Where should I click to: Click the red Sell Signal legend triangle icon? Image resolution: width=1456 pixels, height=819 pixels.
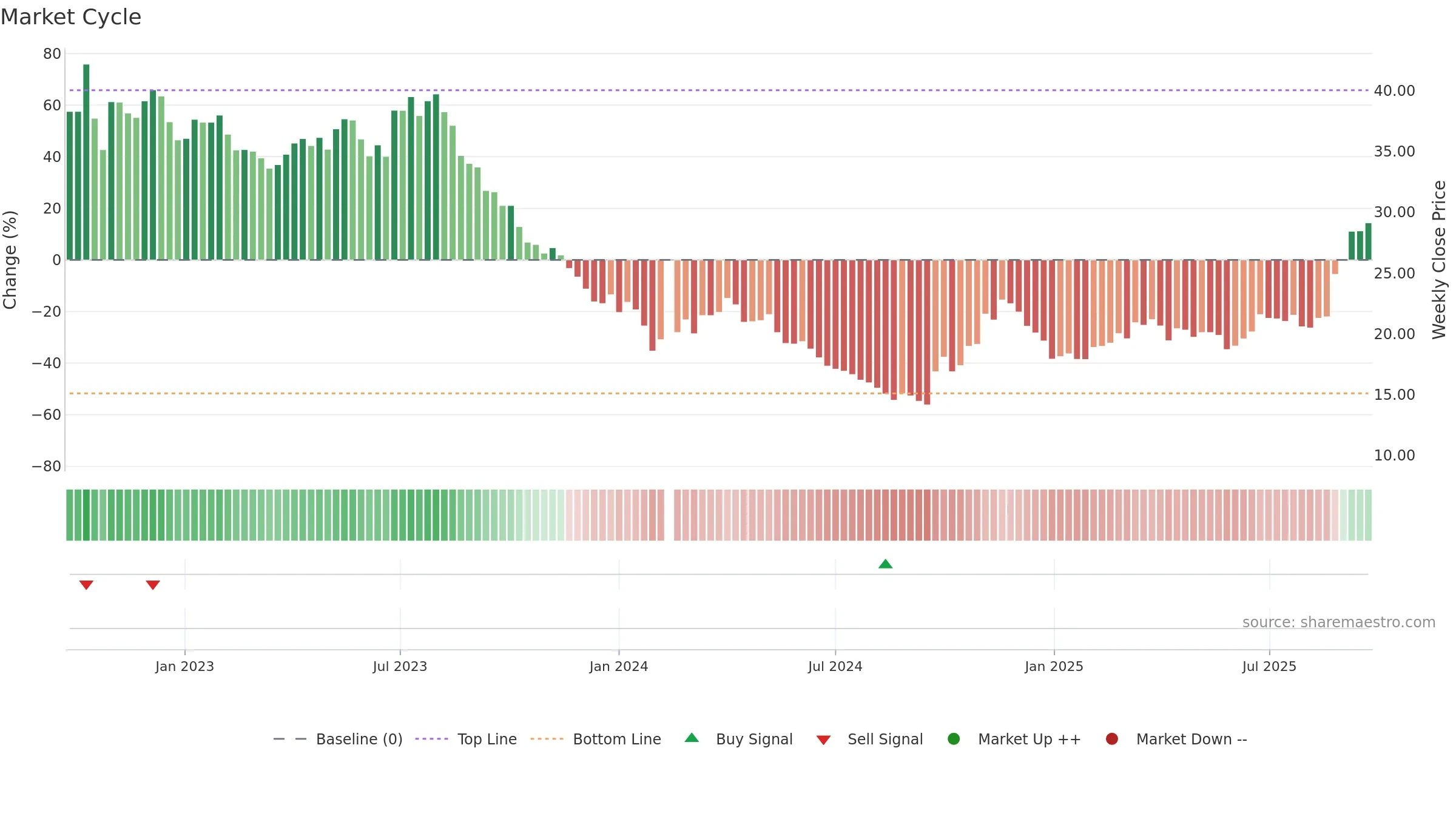tap(823, 740)
